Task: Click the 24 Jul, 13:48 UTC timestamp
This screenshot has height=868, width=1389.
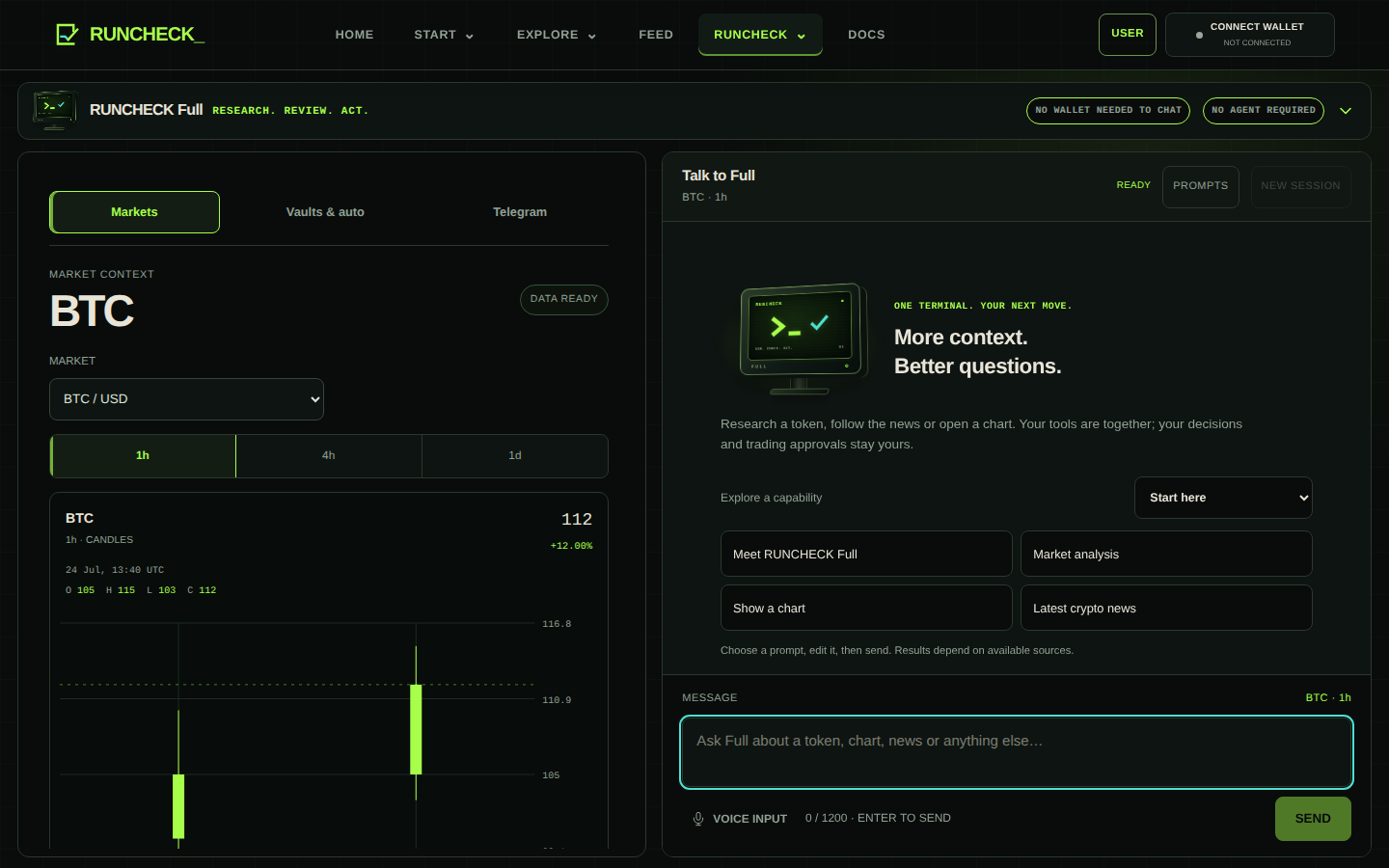Action: (115, 570)
